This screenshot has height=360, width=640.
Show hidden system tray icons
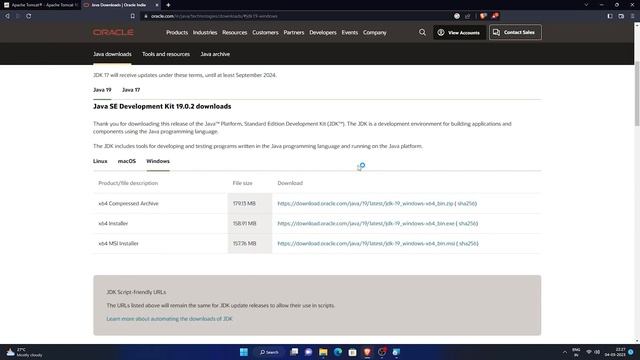point(565,352)
